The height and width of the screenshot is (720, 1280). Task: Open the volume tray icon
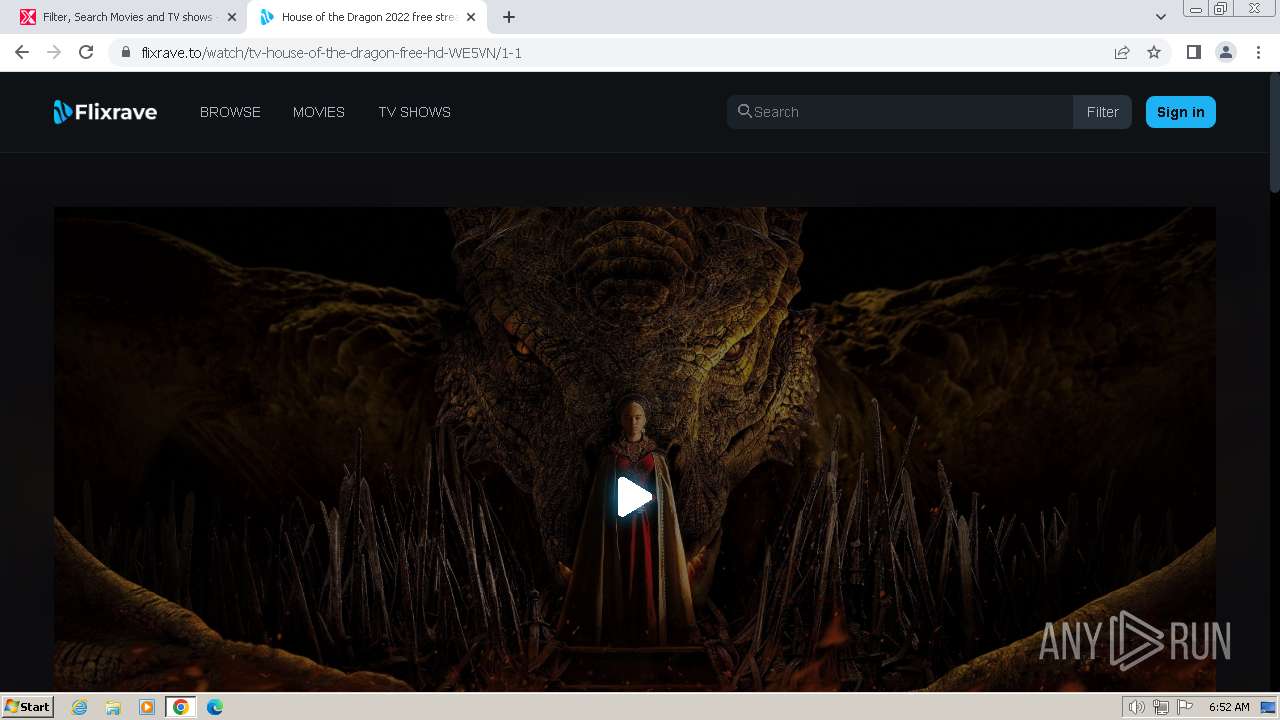click(x=1137, y=707)
